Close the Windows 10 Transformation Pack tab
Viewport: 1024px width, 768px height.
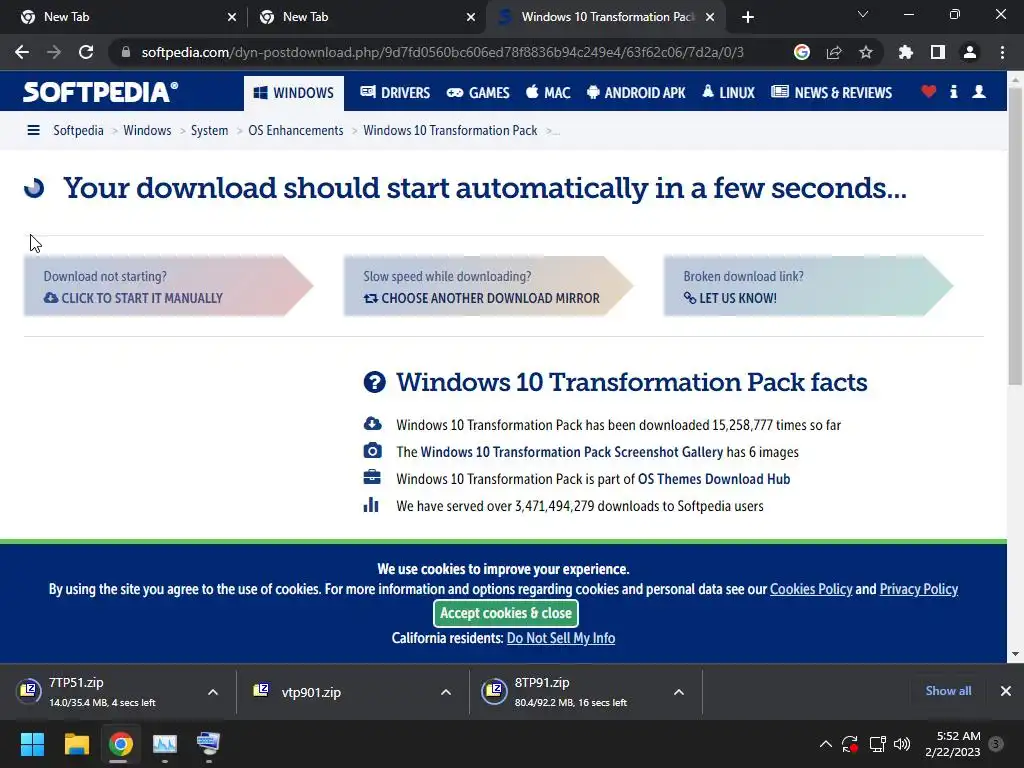coord(710,17)
